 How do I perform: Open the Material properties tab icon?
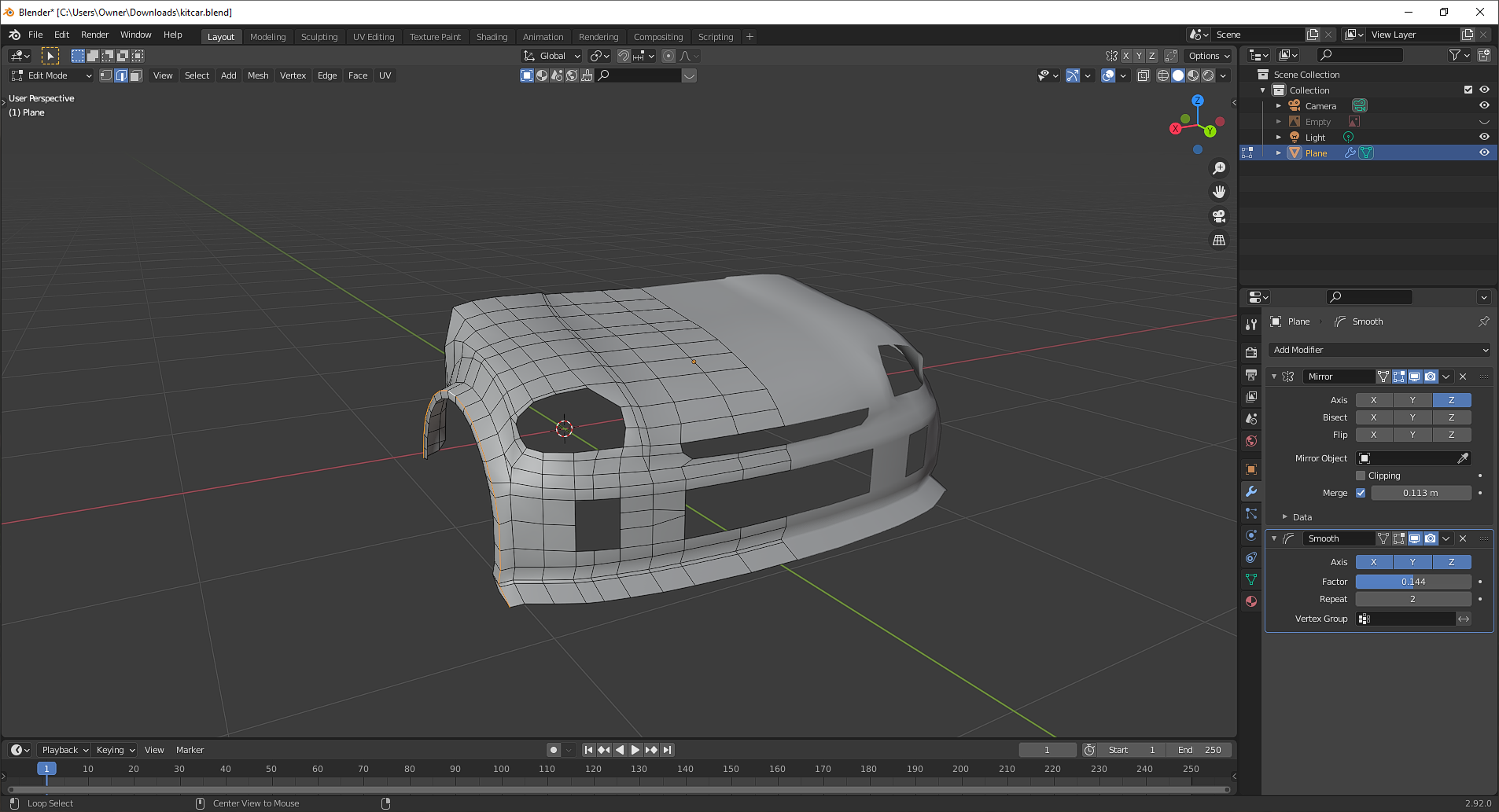[1251, 601]
